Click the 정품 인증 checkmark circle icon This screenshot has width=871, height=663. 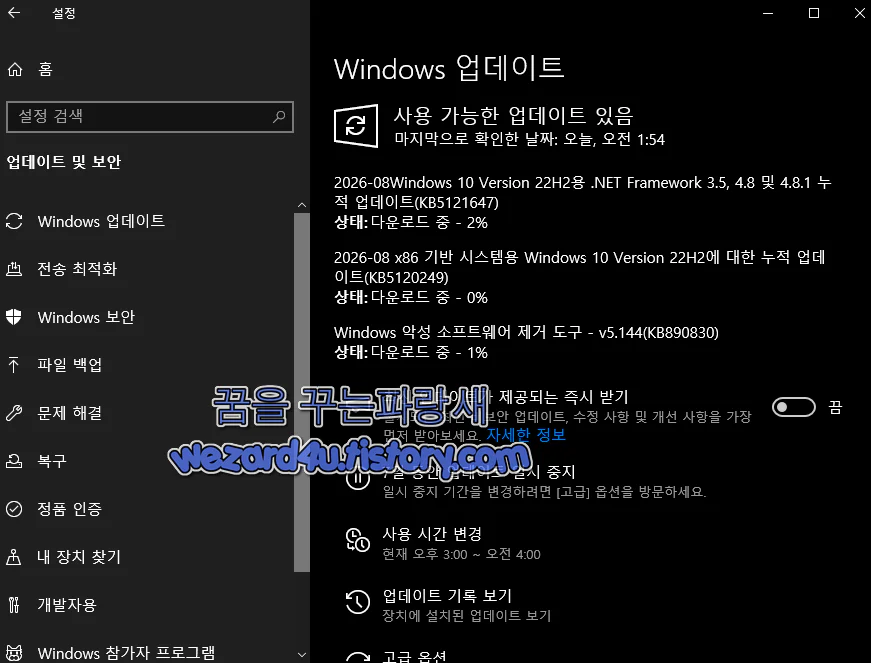[14, 509]
